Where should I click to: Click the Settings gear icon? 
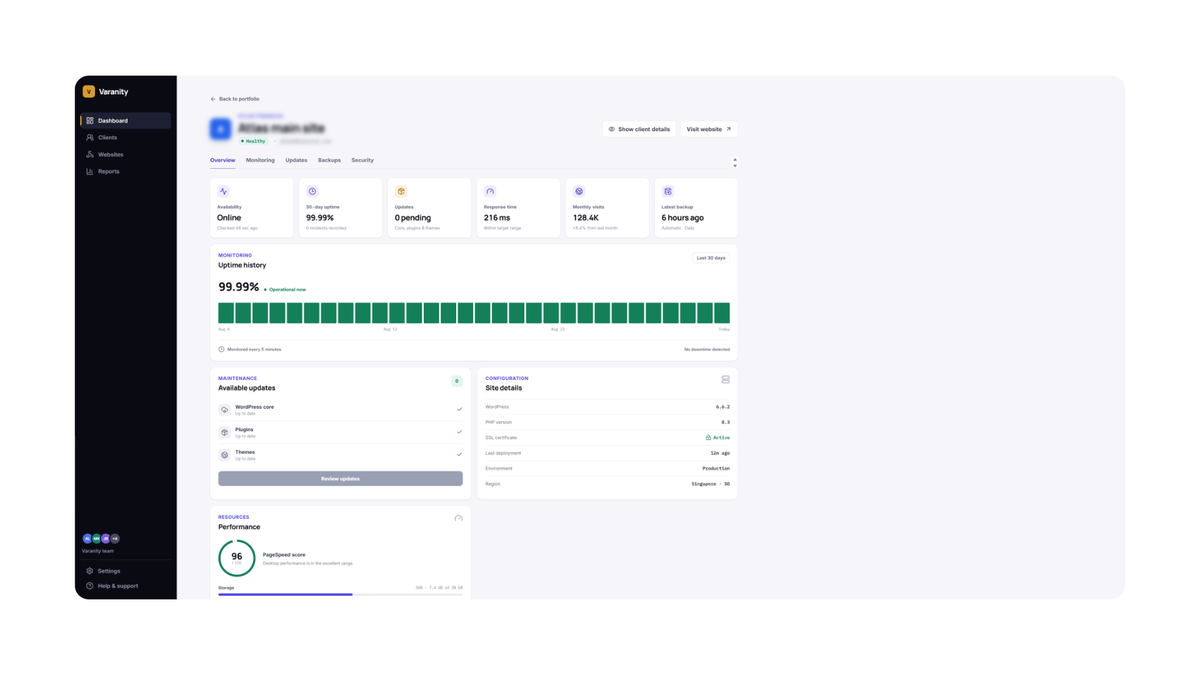(x=90, y=571)
